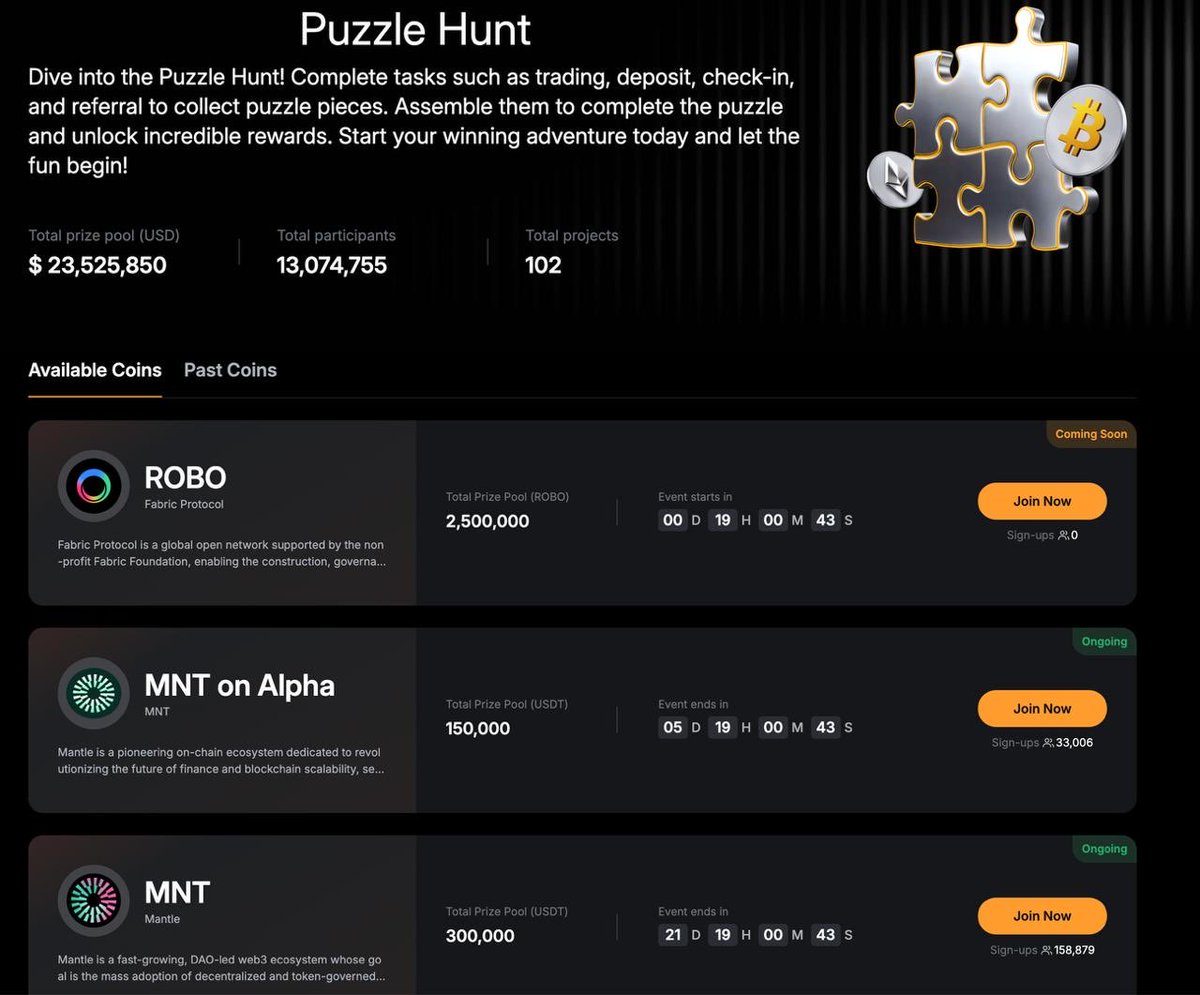Click the ROBO coin title
The image size is (1200, 995).
[185, 478]
